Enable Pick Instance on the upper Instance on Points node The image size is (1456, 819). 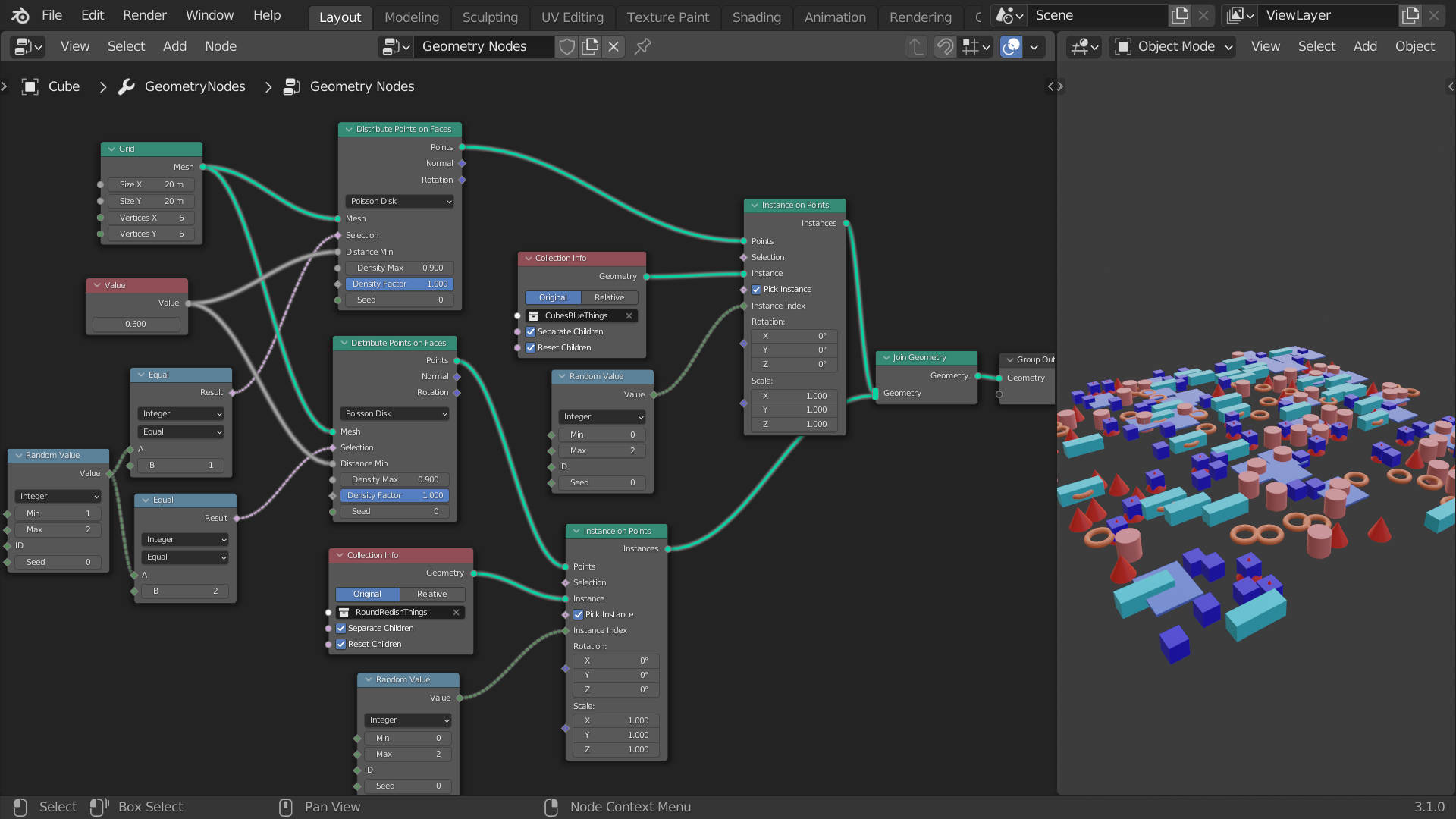pos(756,289)
